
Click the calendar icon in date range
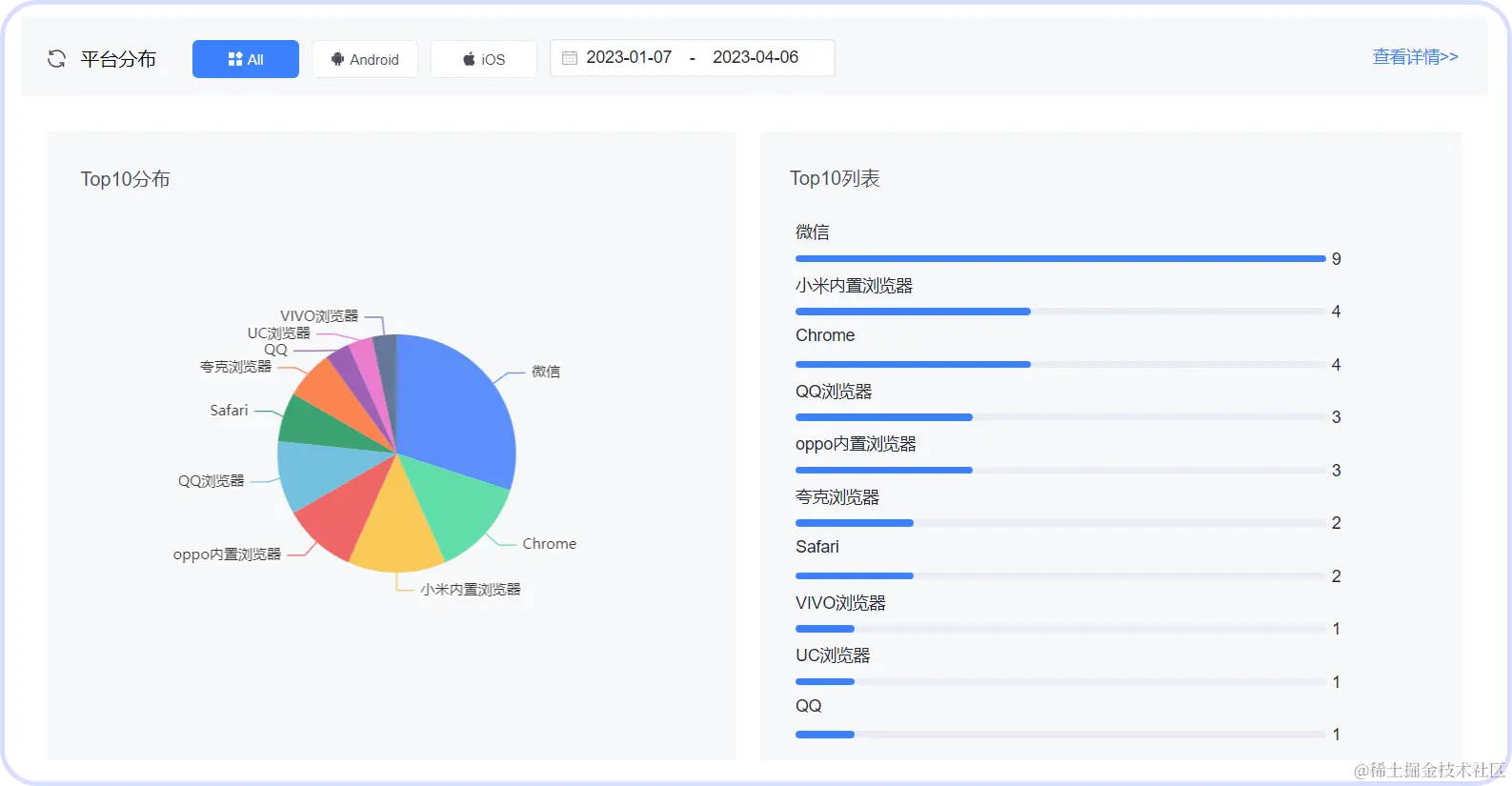click(x=570, y=58)
